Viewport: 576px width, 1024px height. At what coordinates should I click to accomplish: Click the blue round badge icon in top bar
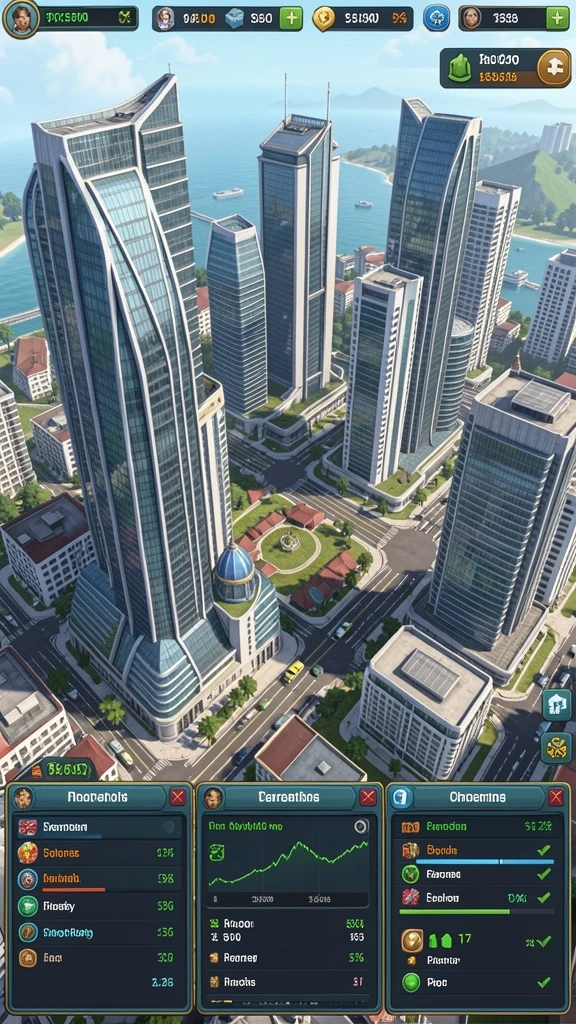[x=436, y=18]
